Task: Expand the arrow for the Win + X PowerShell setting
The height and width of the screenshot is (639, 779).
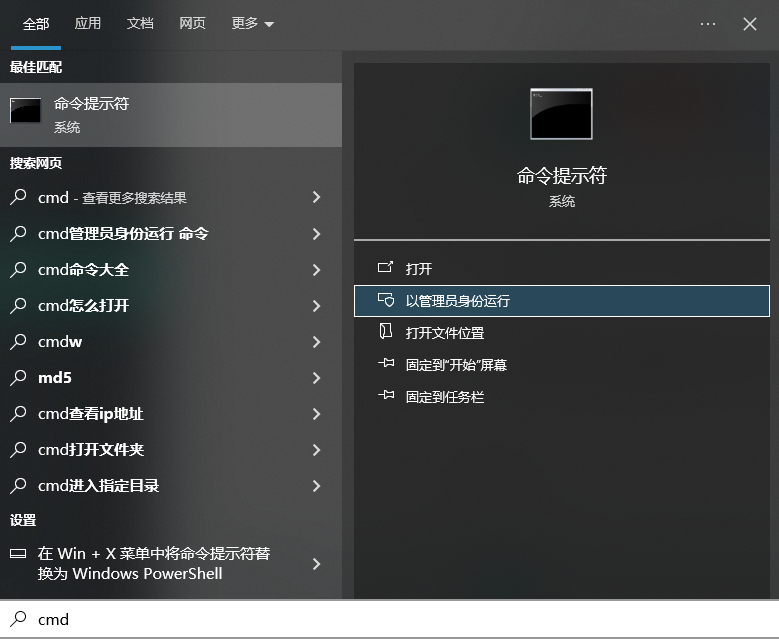Action: 316,563
